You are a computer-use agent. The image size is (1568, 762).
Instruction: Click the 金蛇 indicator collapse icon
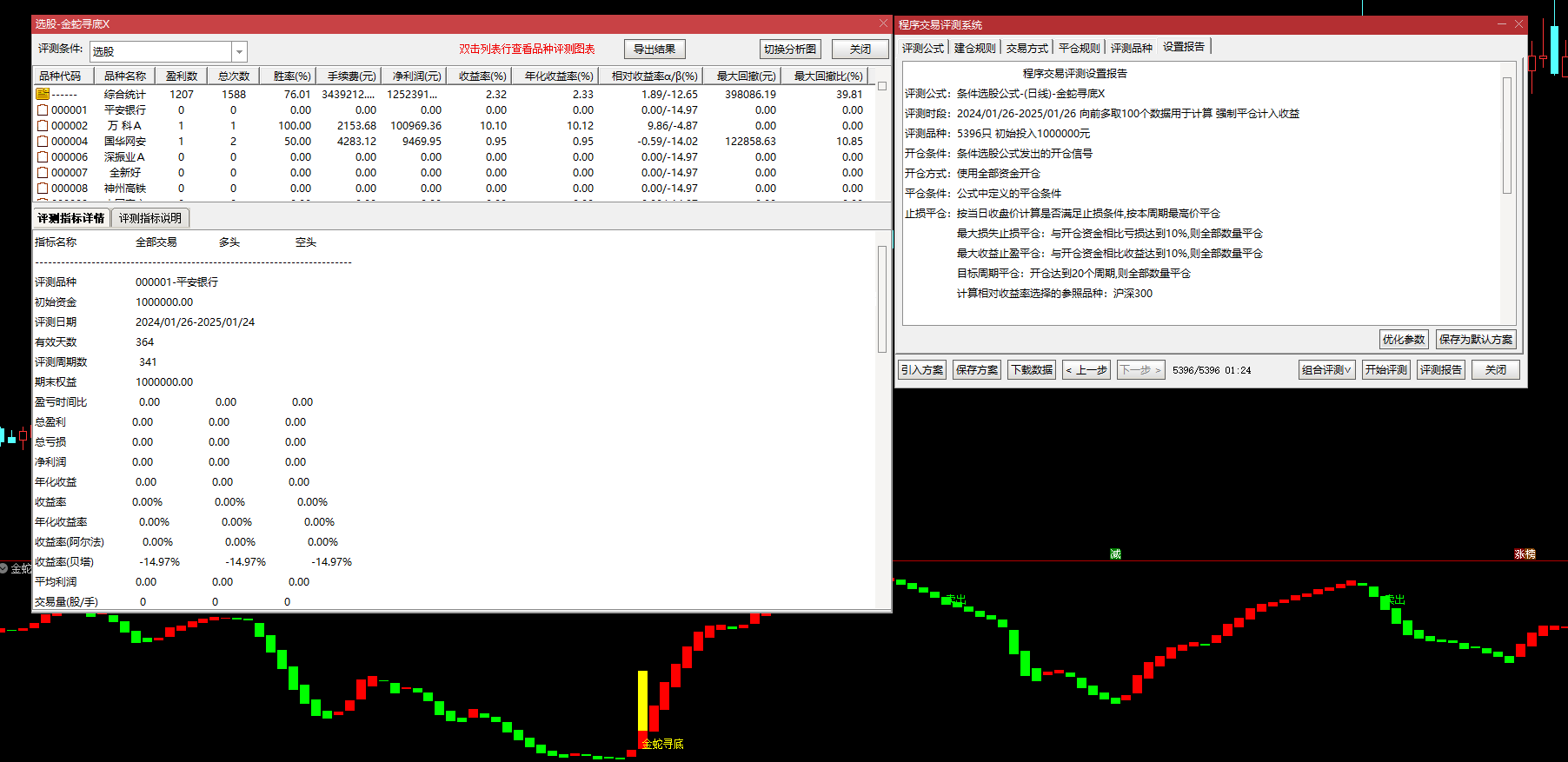click(4, 568)
